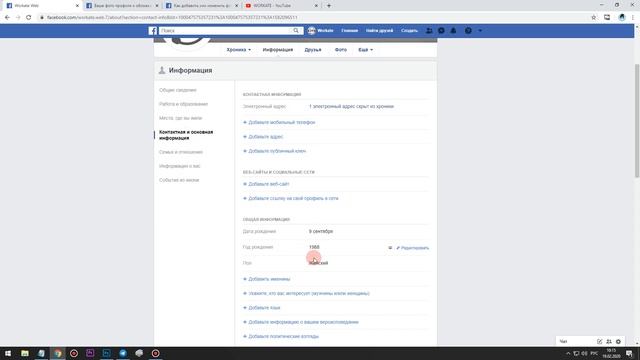Open the chat settings gear icon

[618, 342]
